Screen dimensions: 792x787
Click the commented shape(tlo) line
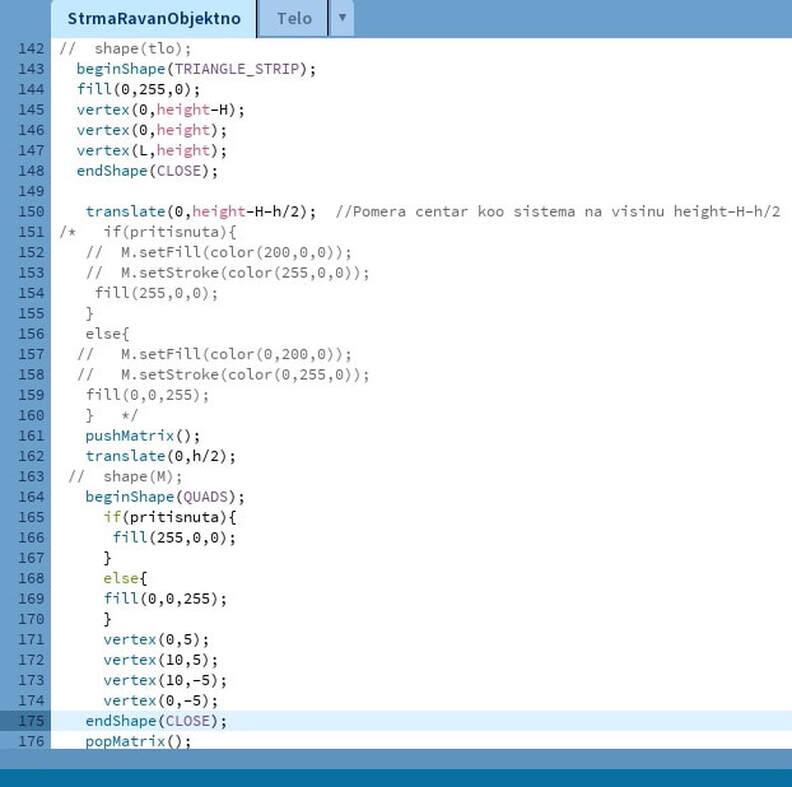(x=125, y=48)
